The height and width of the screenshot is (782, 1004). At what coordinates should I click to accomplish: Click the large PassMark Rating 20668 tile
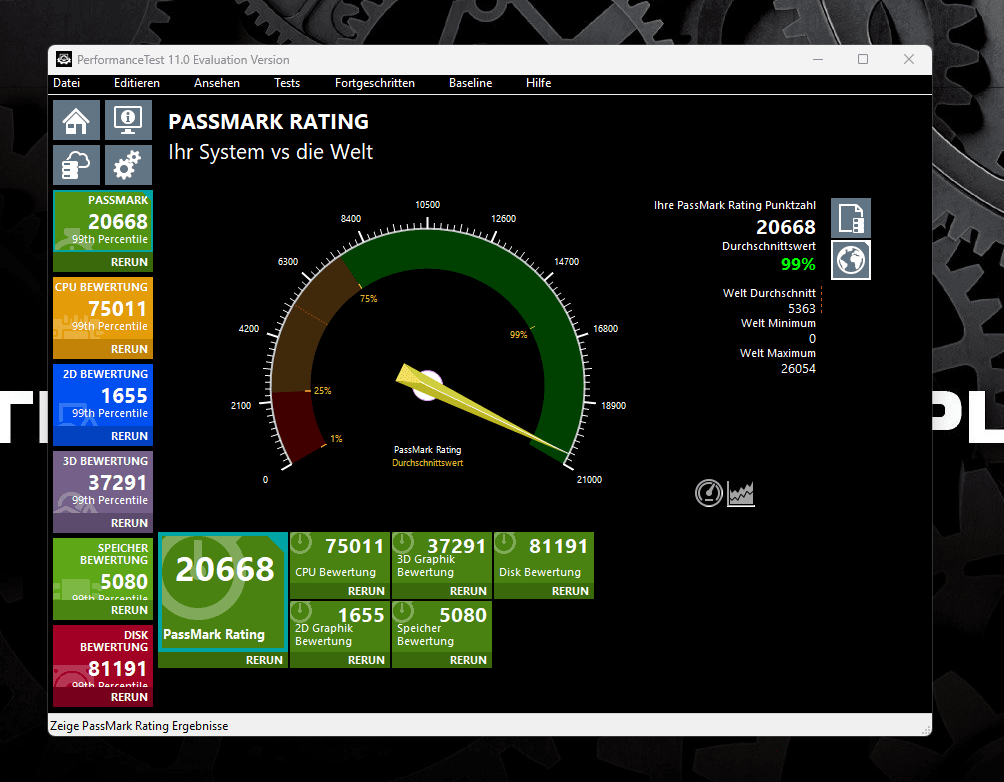223,591
